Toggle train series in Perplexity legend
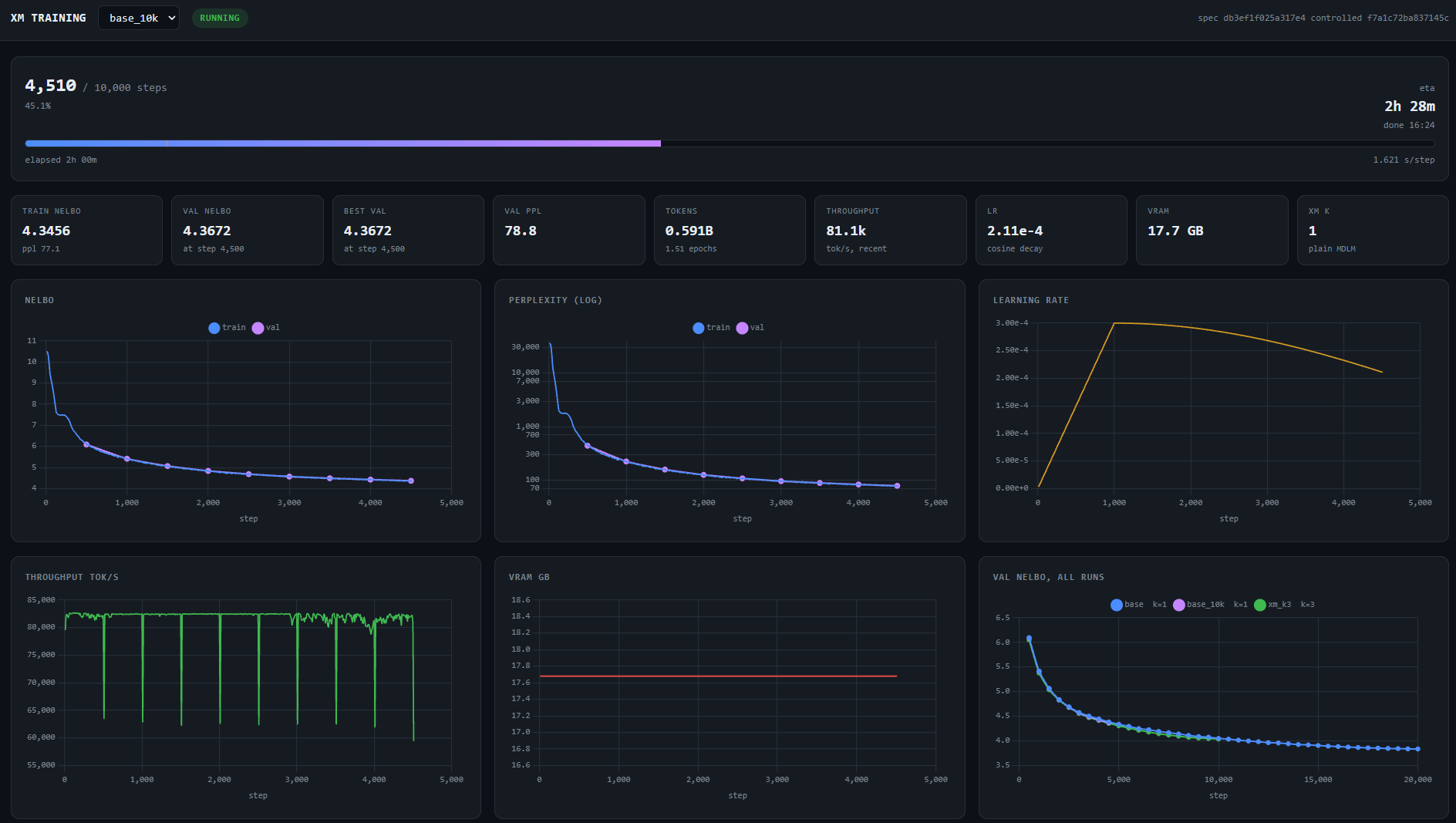This screenshot has height=823, width=1456. (x=711, y=328)
